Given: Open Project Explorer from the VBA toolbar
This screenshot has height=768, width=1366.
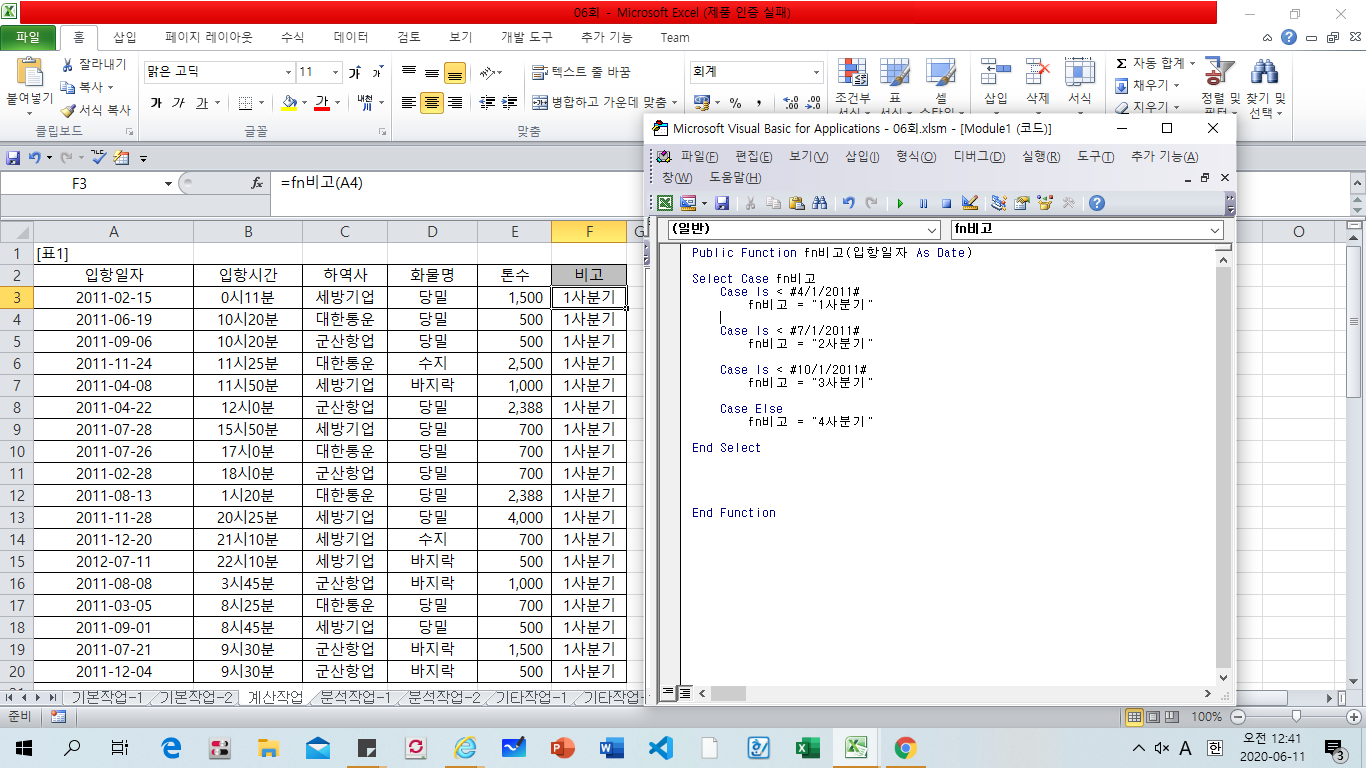Looking at the screenshot, I should pos(998,203).
